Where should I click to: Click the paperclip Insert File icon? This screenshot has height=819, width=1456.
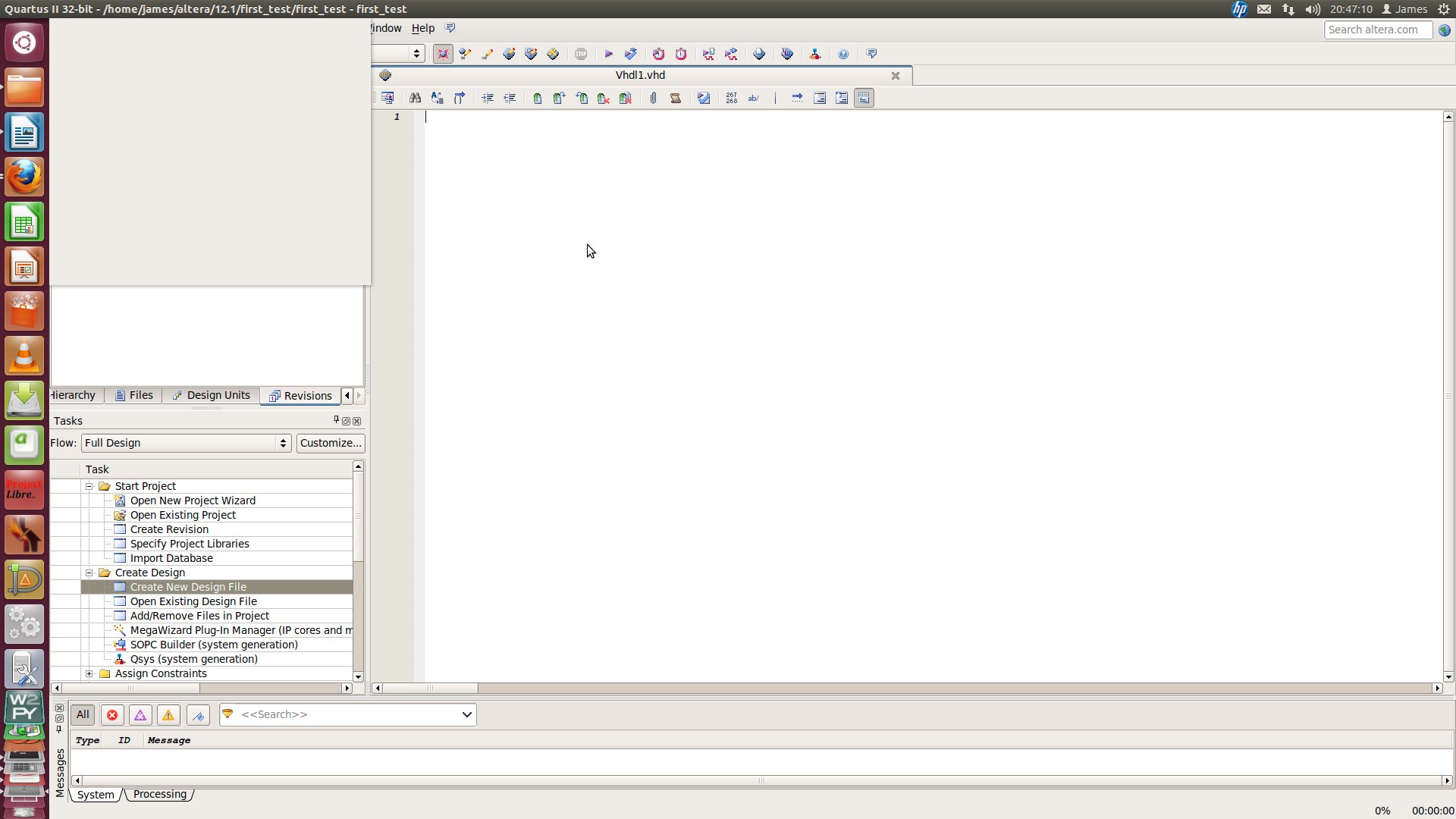tap(653, 98)
